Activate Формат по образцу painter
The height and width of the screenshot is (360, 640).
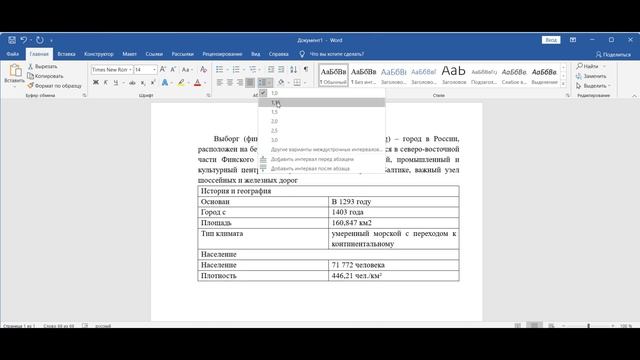click(54, 86)
